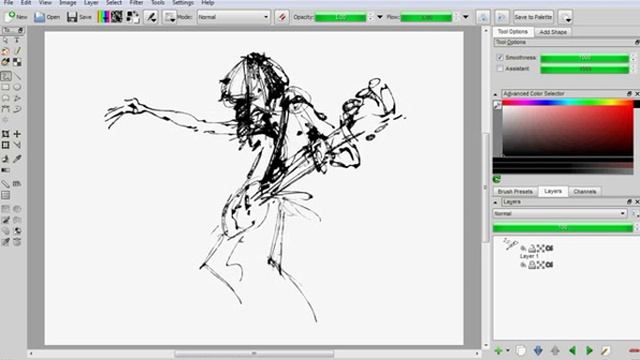Viewport: 640px width, 360px height.
Task: Select the text tool in toolbox
Action: point(17,40)
